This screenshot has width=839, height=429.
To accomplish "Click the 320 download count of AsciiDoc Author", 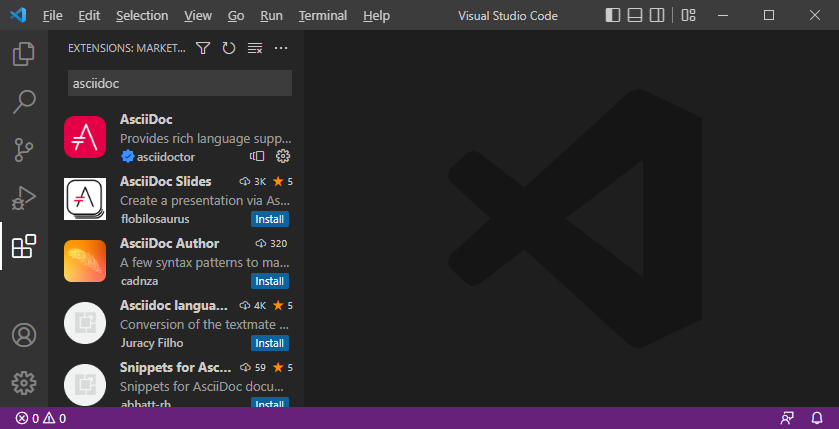I will click(272, 244).
